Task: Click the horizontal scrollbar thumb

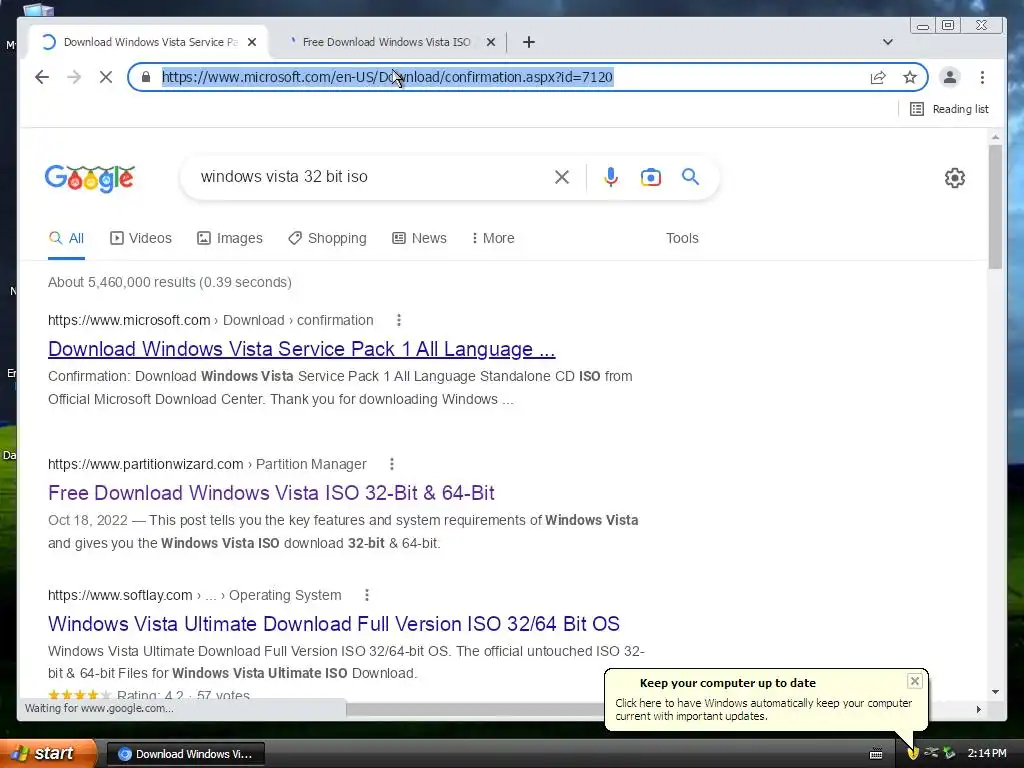Action: [475, 709]
